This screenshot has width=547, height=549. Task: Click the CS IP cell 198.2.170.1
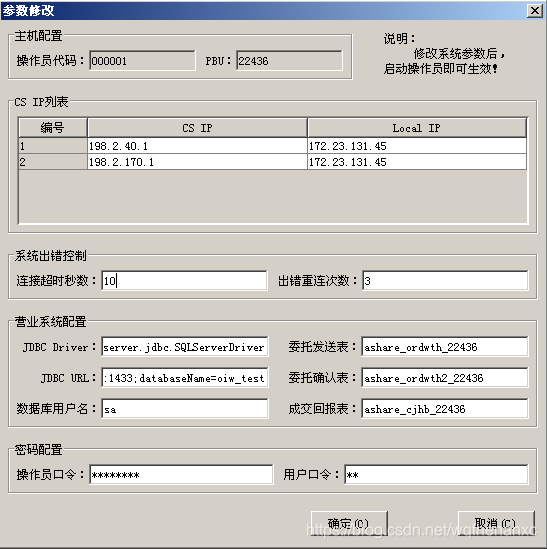point(197,162)
